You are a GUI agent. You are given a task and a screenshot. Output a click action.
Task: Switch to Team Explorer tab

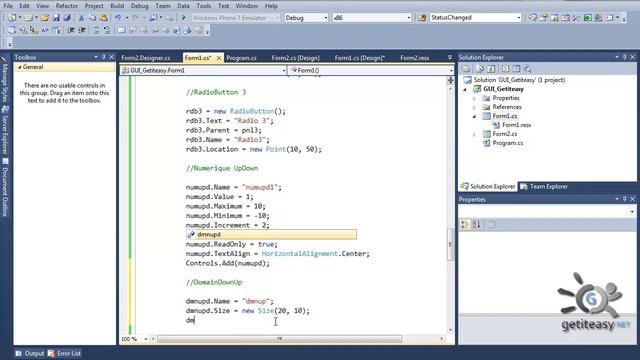544,187
